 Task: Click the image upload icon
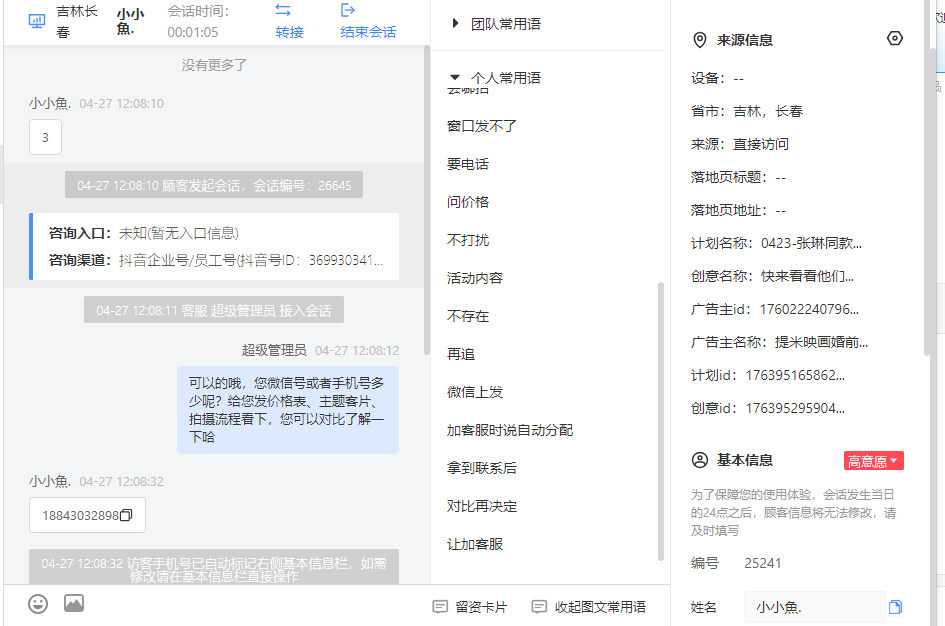(x=74, y=603)
